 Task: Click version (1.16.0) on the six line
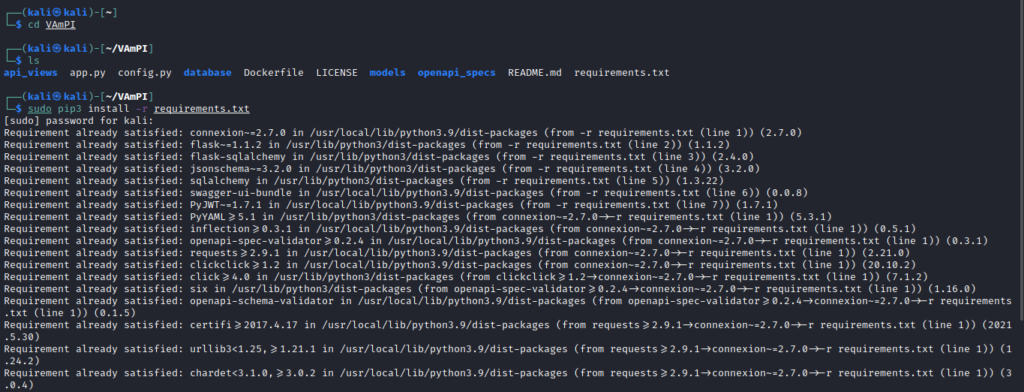pyautogui.click(x=951, y=288)
